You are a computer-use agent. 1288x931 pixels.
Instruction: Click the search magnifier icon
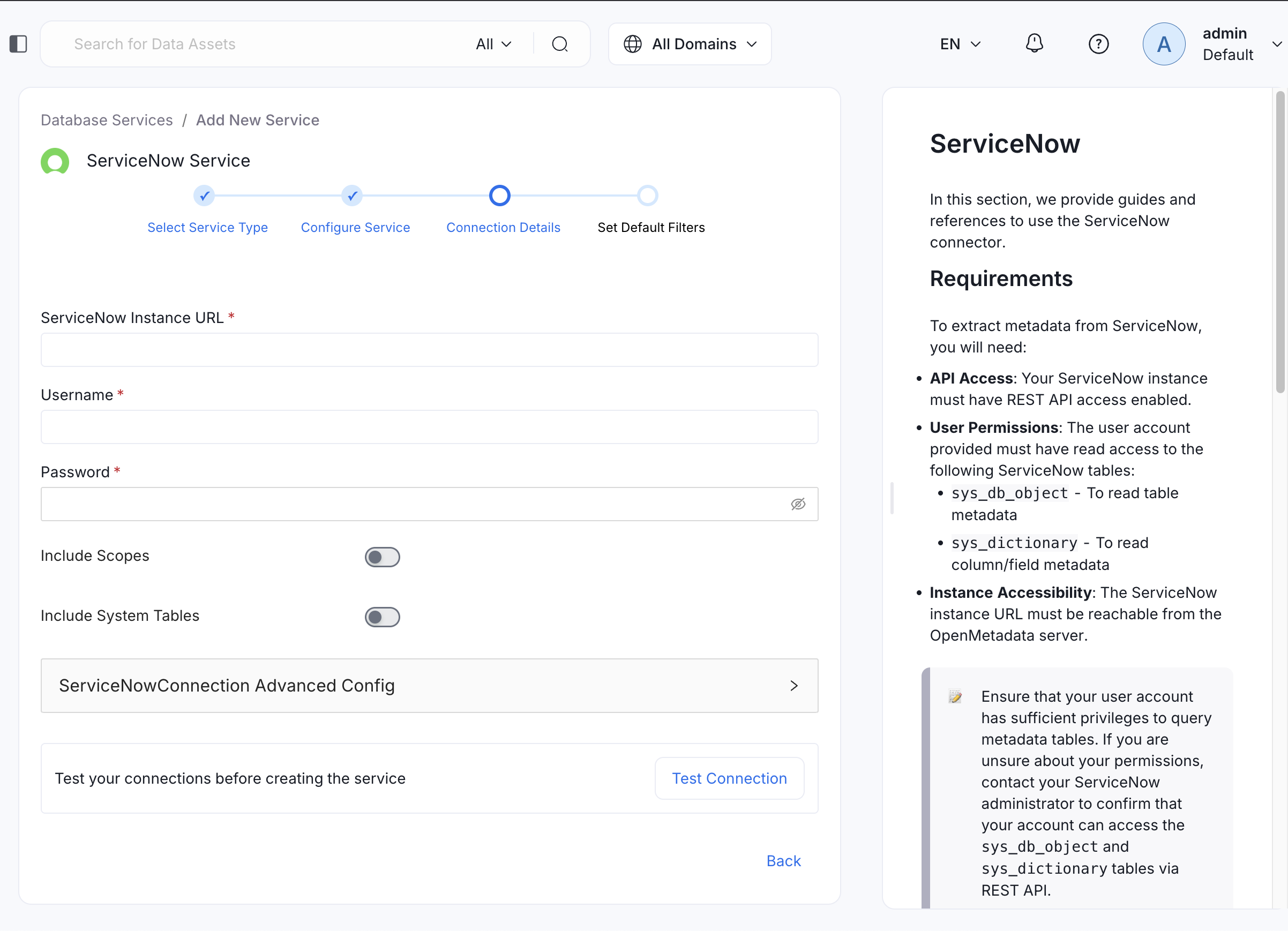click(x=560, y=44)
